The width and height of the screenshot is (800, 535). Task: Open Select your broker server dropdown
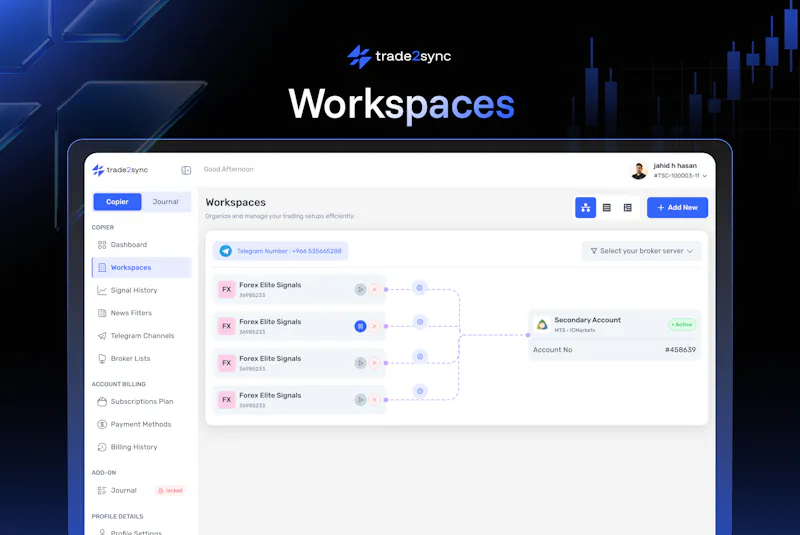[642, 251]
